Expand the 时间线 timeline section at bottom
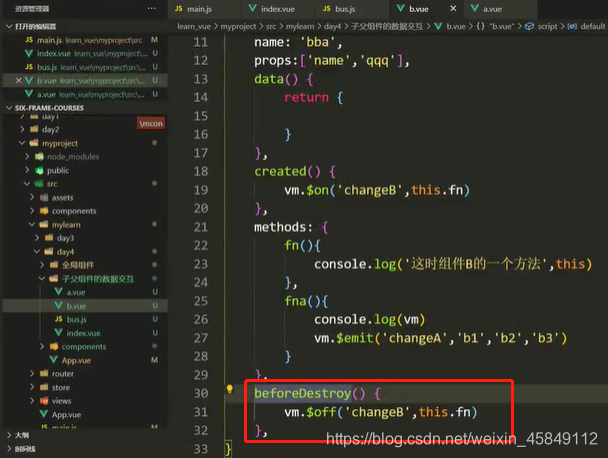 (9, 449)
